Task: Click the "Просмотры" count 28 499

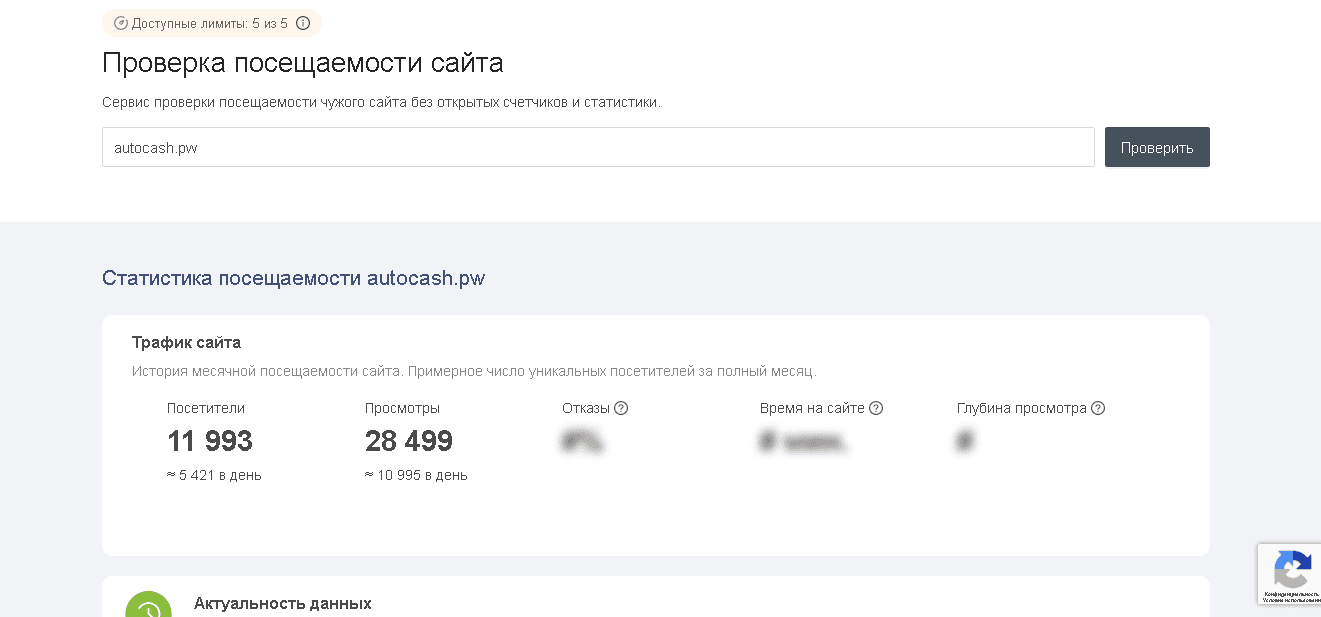Action: [x=408, y=440]
